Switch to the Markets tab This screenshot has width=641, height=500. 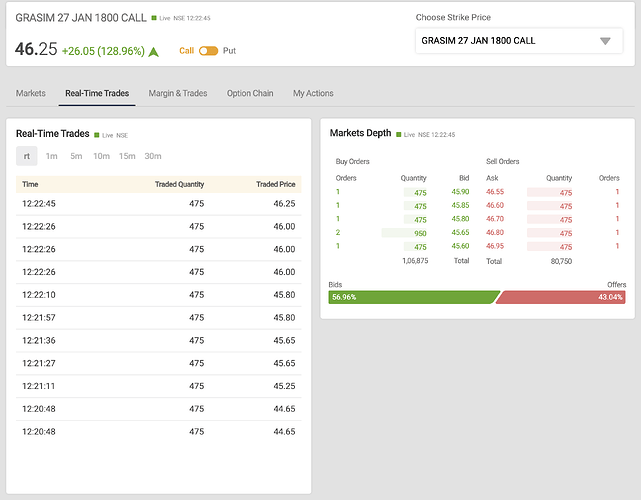[x=31, y=93]
